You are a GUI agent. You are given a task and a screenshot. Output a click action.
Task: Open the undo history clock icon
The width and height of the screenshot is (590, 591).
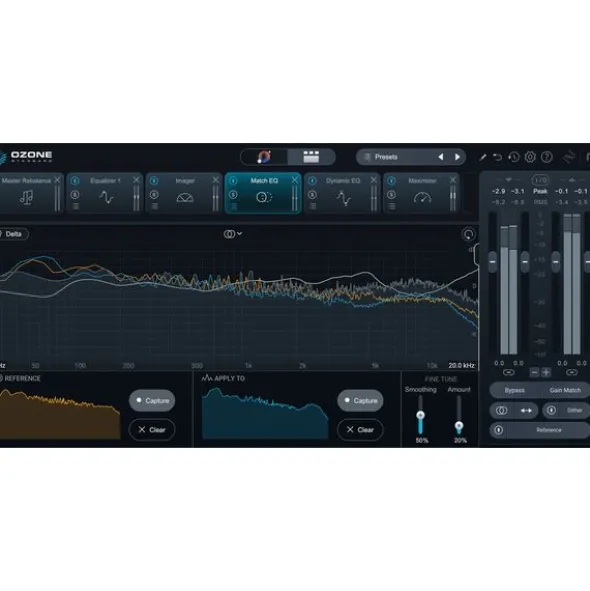pos(514,157)
